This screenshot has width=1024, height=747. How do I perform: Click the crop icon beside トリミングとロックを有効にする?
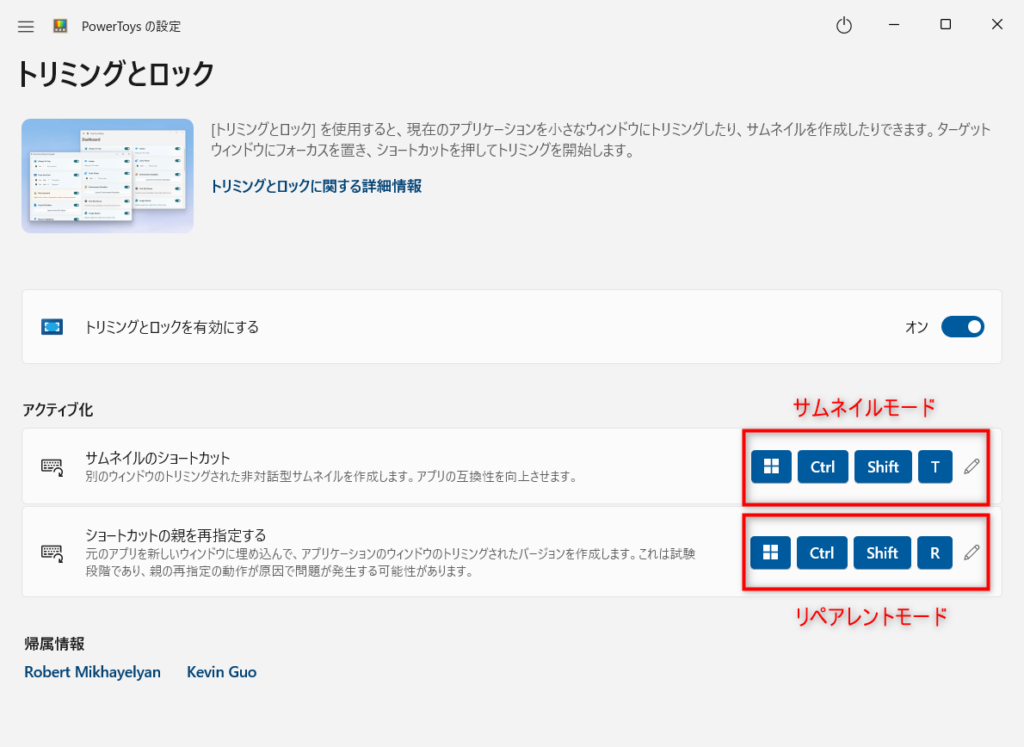click(52, 326)
